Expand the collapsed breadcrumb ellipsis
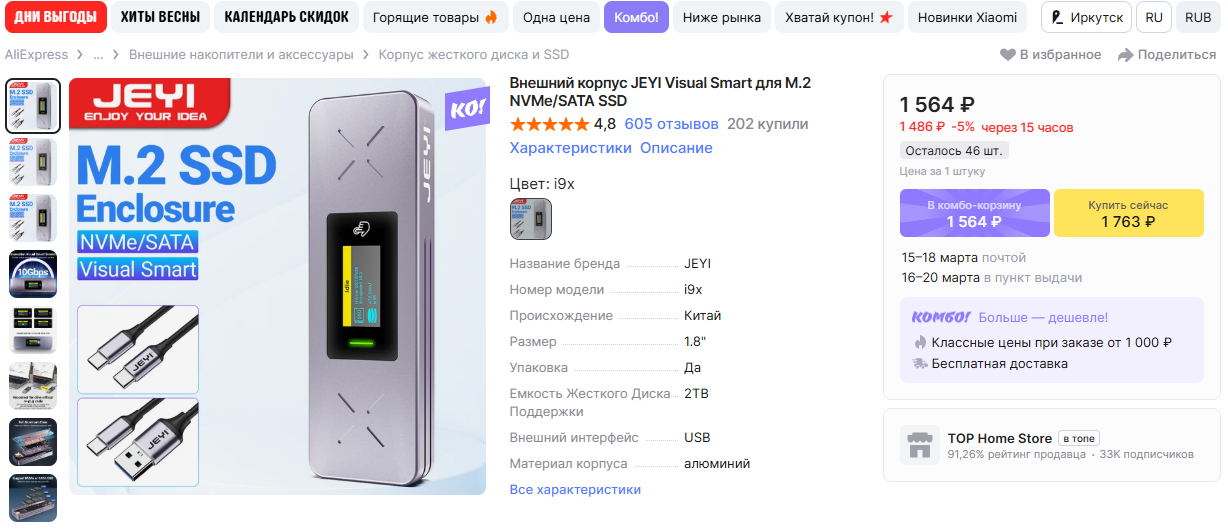Image resolution: width=1228 pixels, height=532 pixels. tap(98, 55)
